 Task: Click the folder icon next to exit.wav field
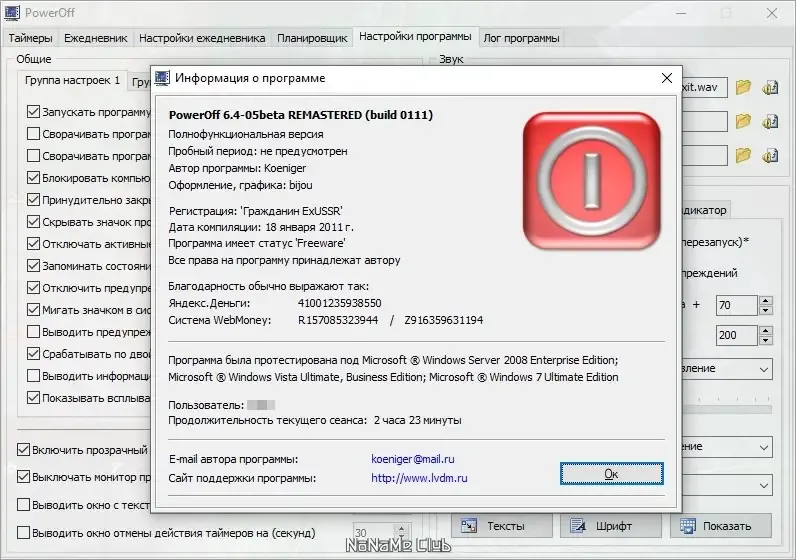[x=743, y=87]
